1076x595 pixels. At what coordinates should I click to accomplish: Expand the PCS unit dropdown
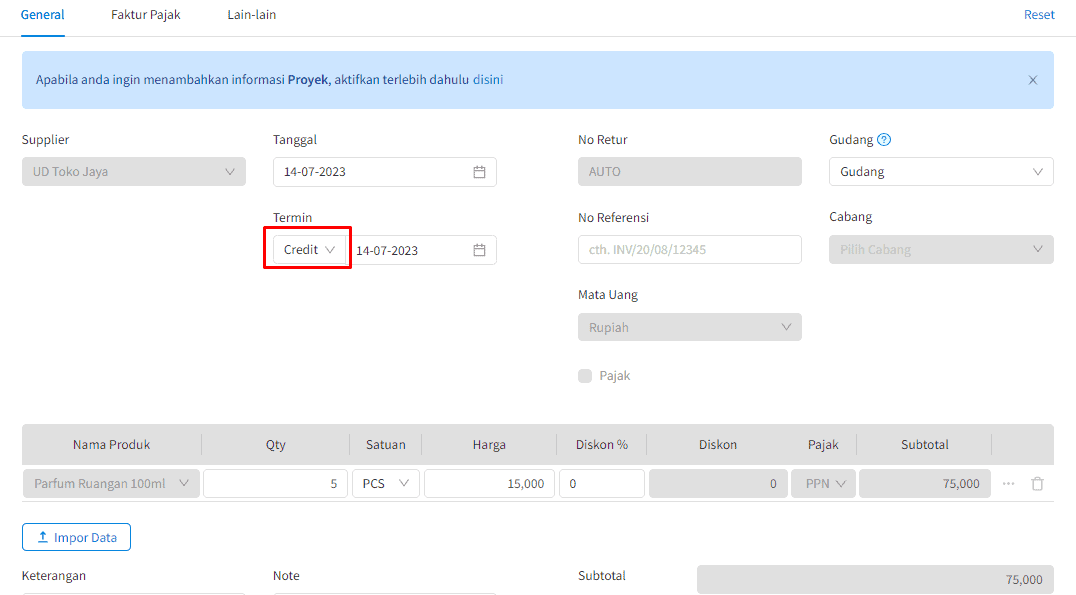tap(385, 484)
